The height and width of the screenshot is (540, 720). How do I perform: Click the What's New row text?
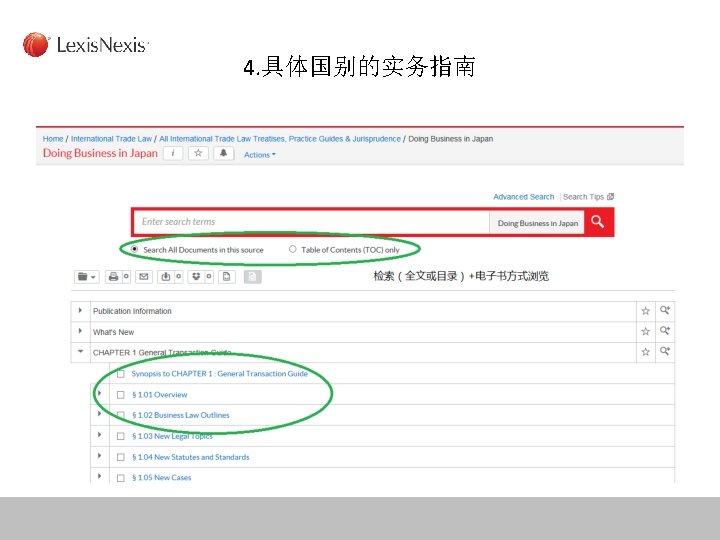point(113,332)
